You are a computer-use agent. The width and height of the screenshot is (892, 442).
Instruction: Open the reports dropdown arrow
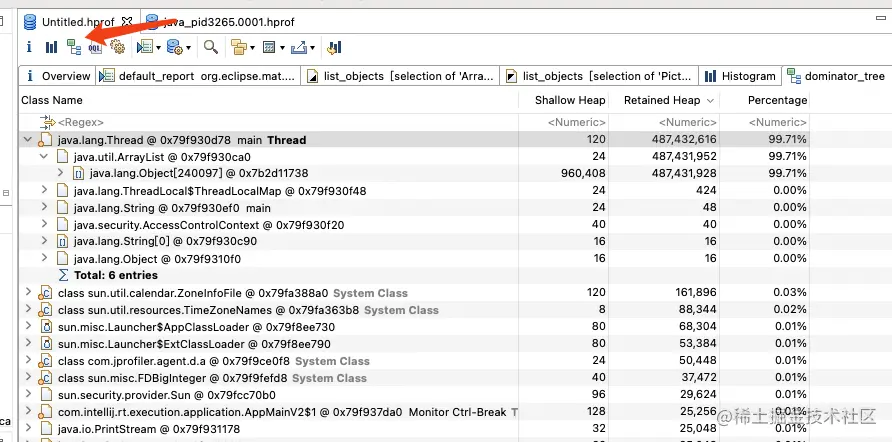[x=158, y=48]
